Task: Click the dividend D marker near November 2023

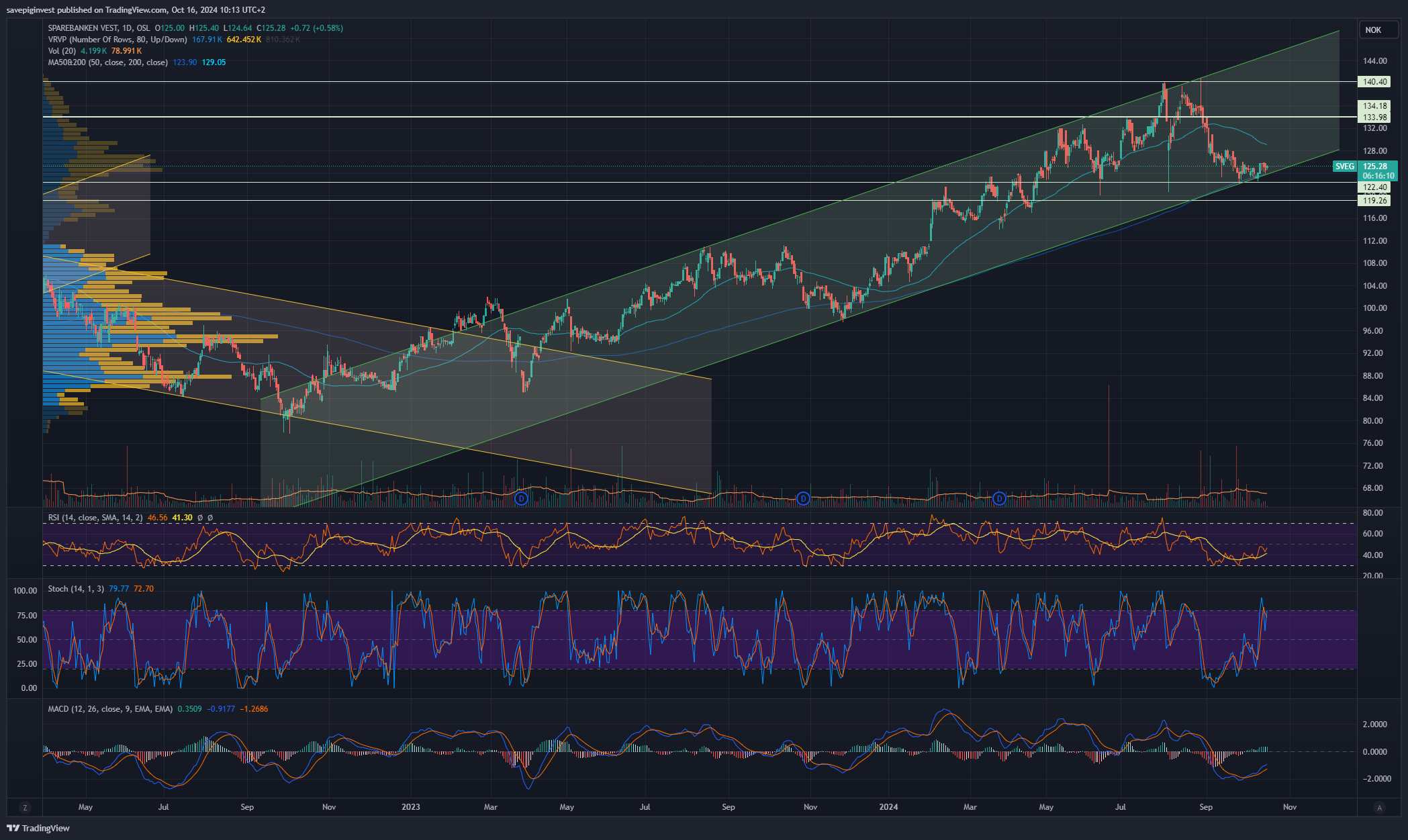Action: [803, 498]
